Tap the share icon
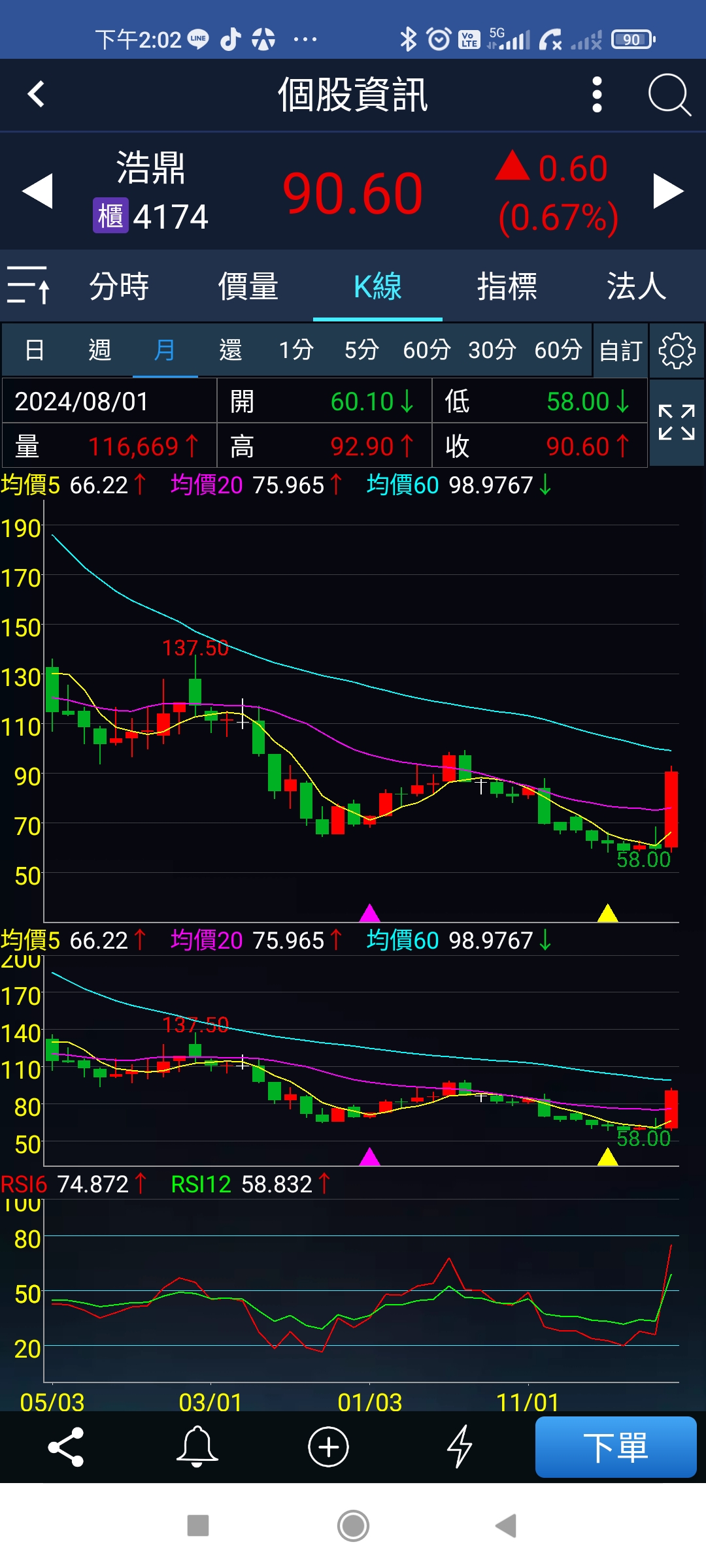 66,1446
